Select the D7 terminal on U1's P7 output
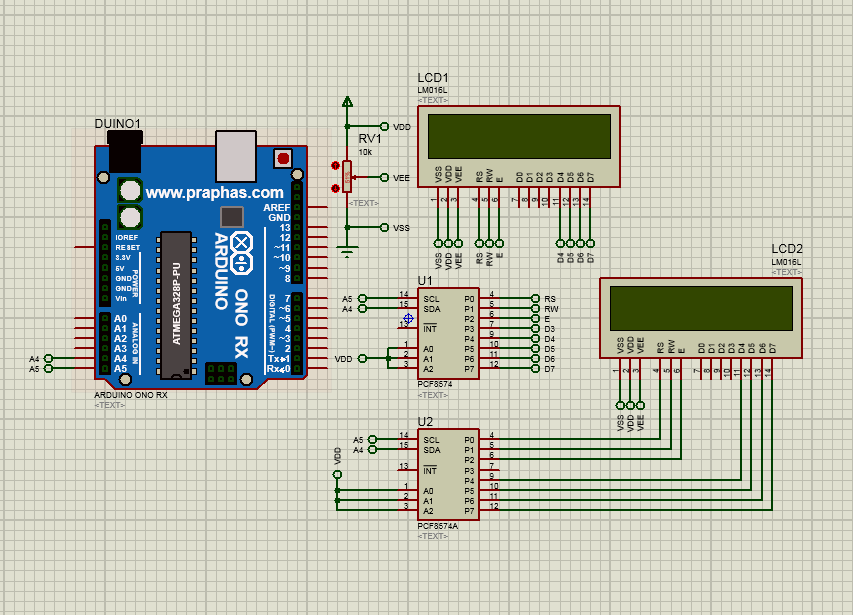Image resolution: width=853 pixels, height=615 pixels. [x=535, y=369]
